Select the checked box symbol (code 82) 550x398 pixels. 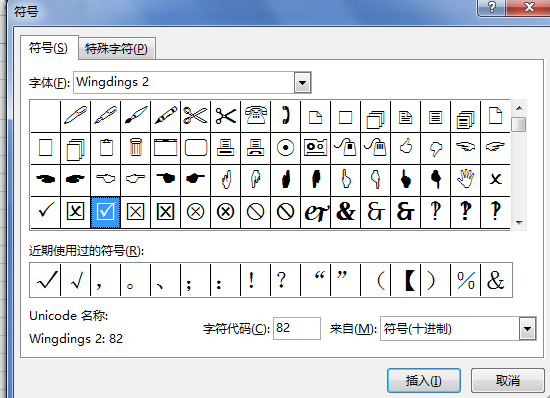click(x=105, y=212)
